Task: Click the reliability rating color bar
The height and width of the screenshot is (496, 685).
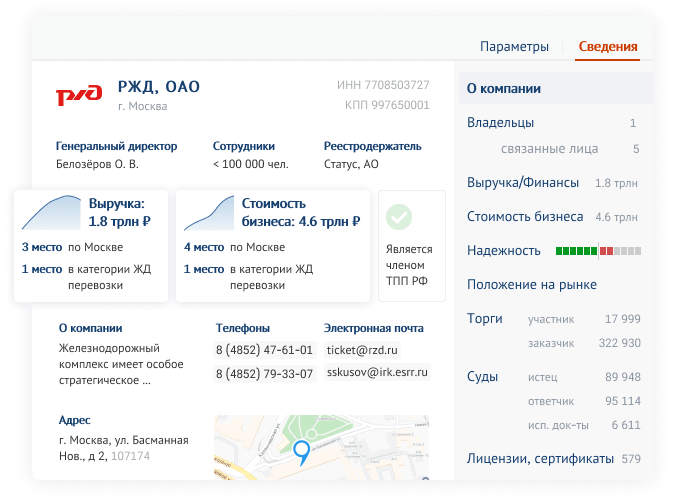Action: [x=598, y=251]
